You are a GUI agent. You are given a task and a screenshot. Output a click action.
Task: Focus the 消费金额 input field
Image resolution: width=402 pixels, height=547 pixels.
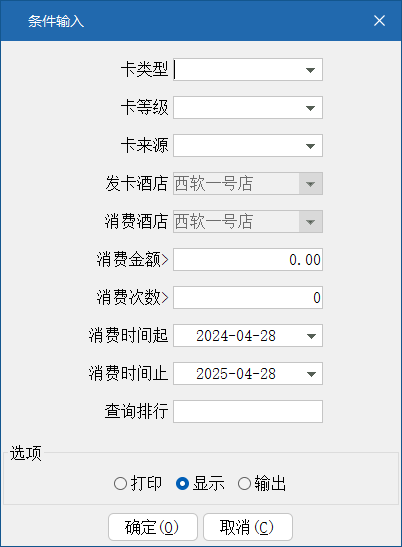click(x=248, y=260)
